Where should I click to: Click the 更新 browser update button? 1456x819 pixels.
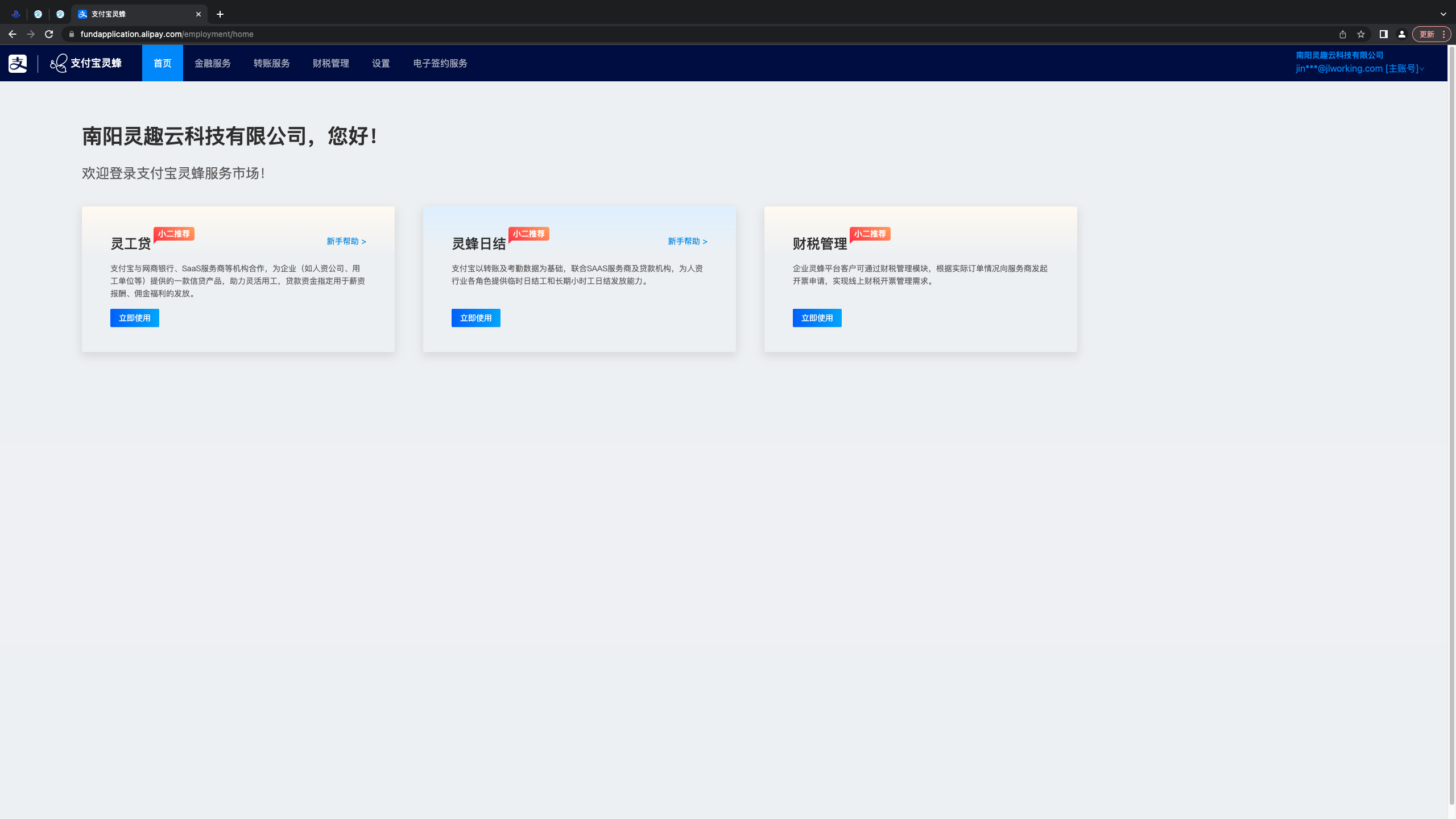(x=1427, y=34)
